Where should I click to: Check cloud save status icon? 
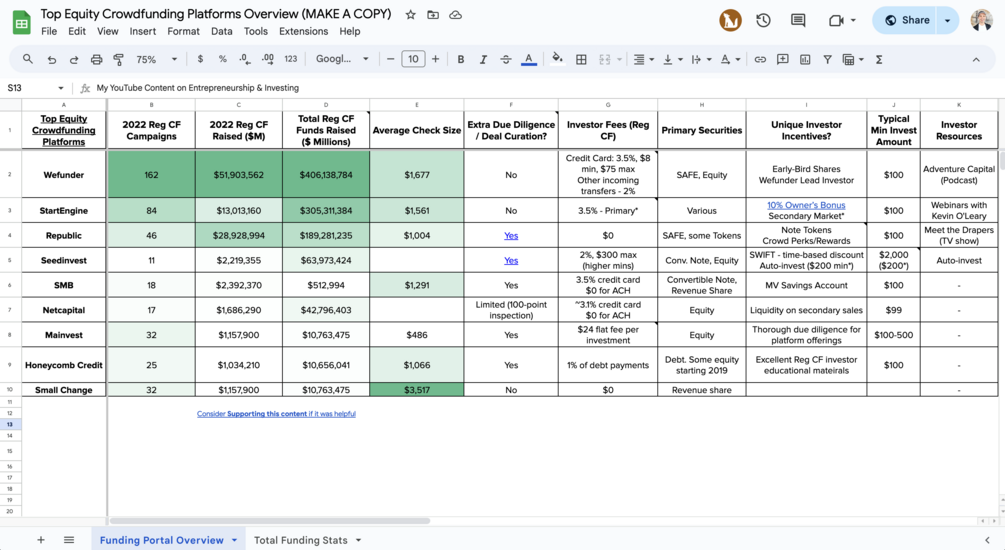(x=456, y=15)
